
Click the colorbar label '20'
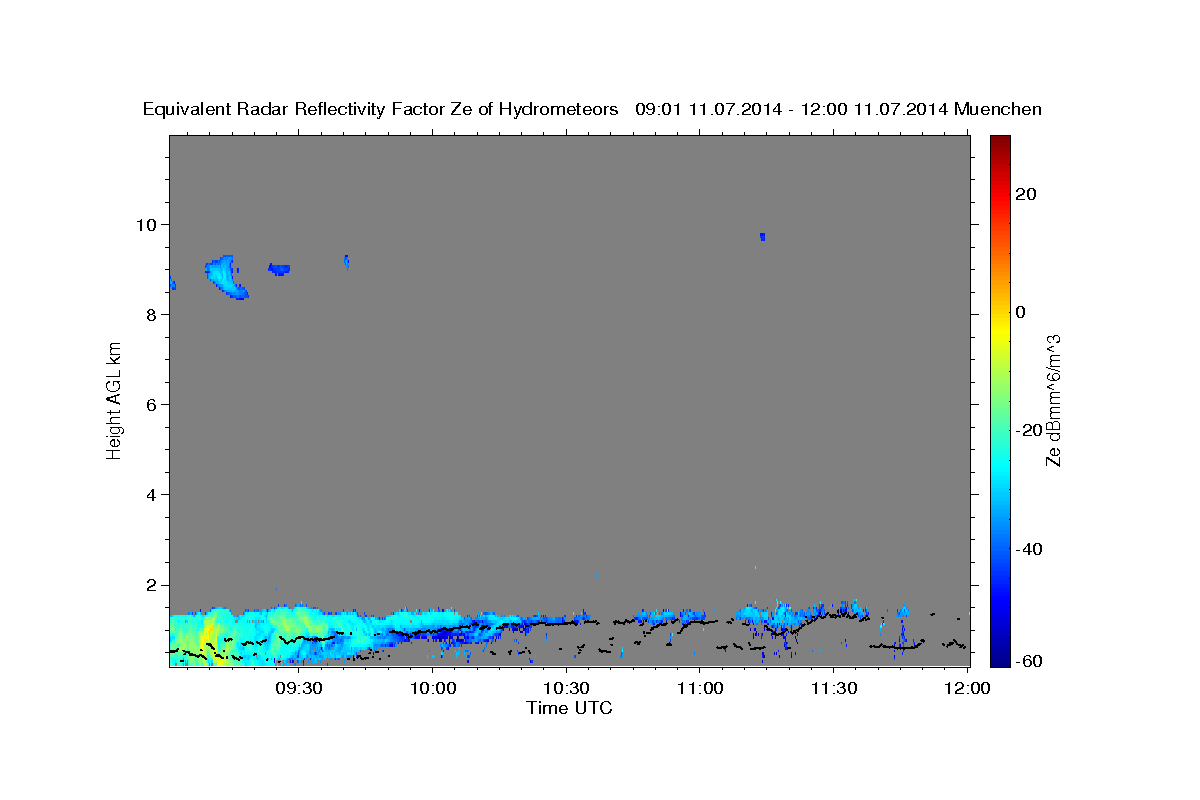click(x=1027, y=194)
